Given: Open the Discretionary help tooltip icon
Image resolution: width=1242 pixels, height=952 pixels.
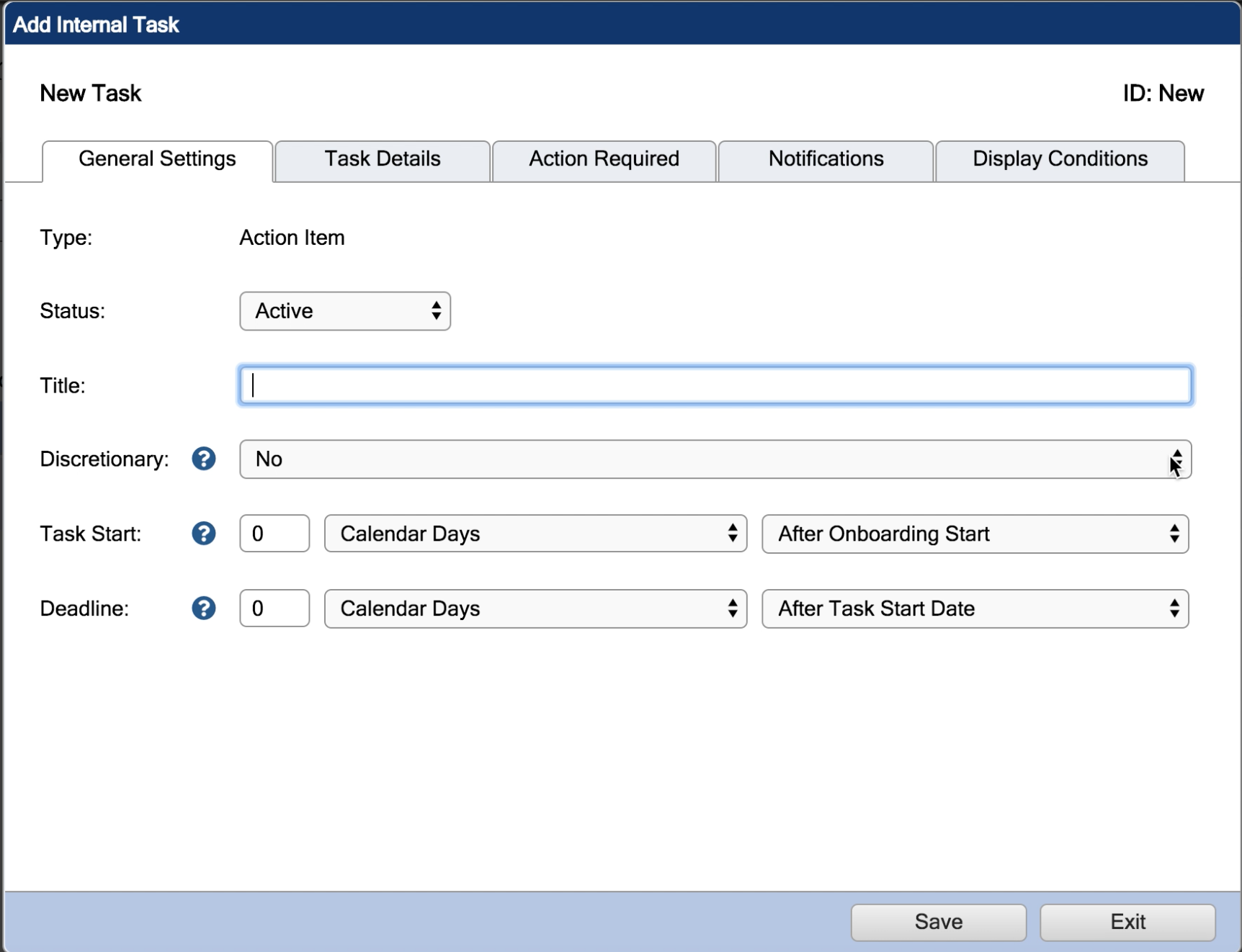Looking at the screenshot, I should (204, 459).
